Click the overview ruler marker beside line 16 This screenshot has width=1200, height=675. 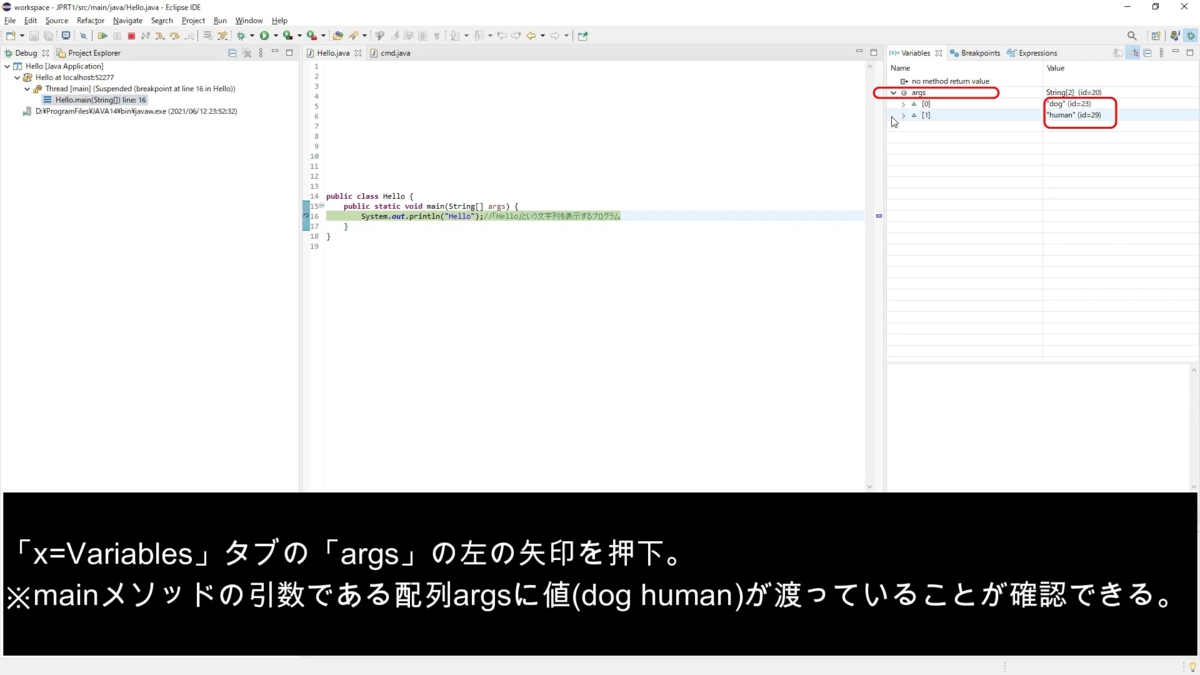pos(879,216)
